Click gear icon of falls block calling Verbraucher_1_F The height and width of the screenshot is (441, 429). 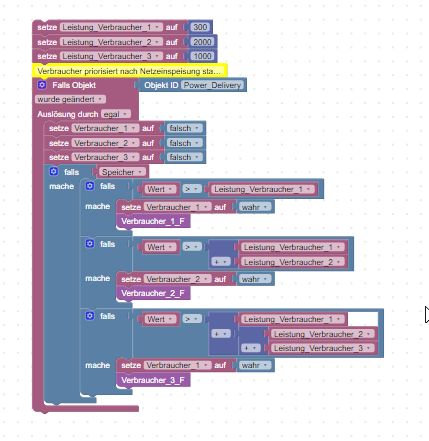point(90,186)
